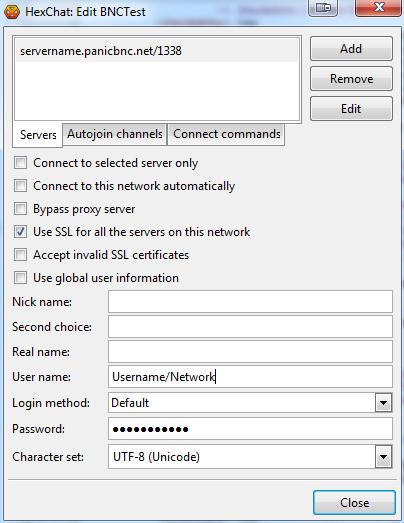Check Use global user information
This screenshot has height=523, width=404.
tap(20, 278)
